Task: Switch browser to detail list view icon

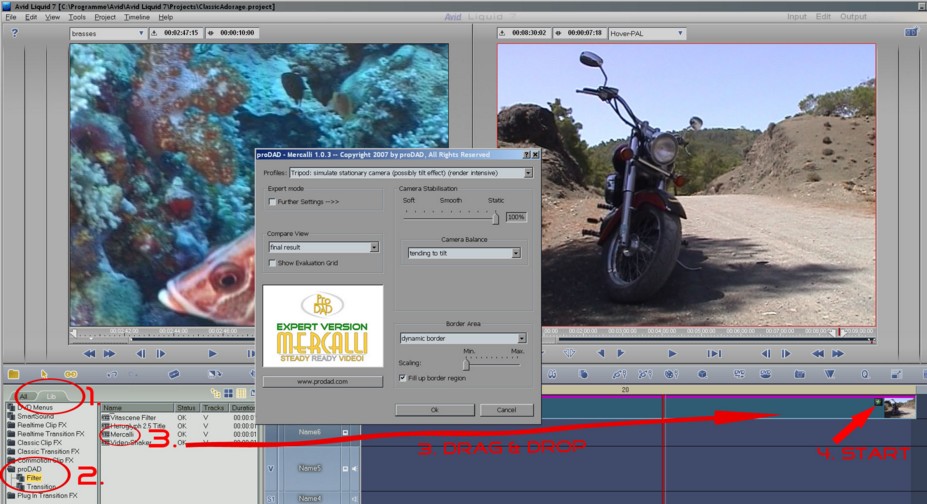Action: coord(241,394)
